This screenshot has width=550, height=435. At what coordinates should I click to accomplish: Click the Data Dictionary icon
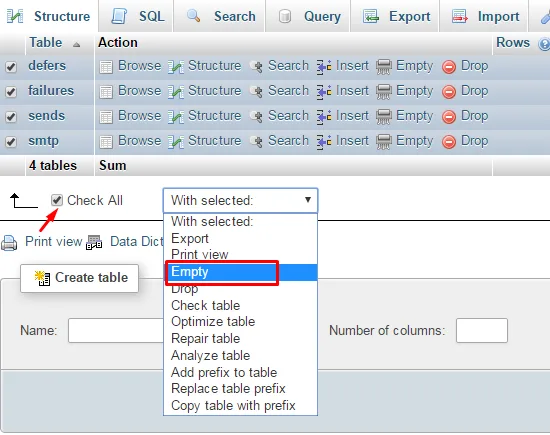coord(94,242)
